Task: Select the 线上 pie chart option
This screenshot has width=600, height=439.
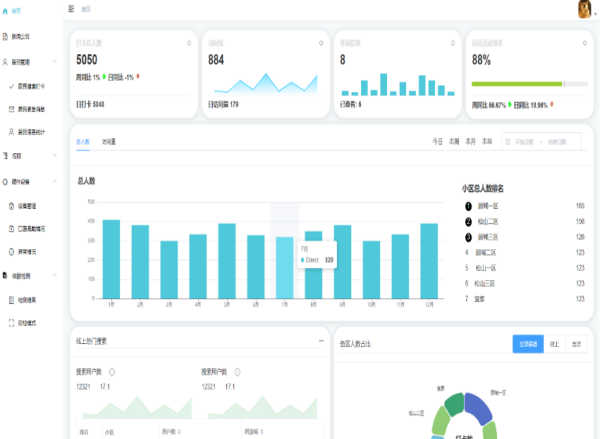Action: click(x=554, y=343)
